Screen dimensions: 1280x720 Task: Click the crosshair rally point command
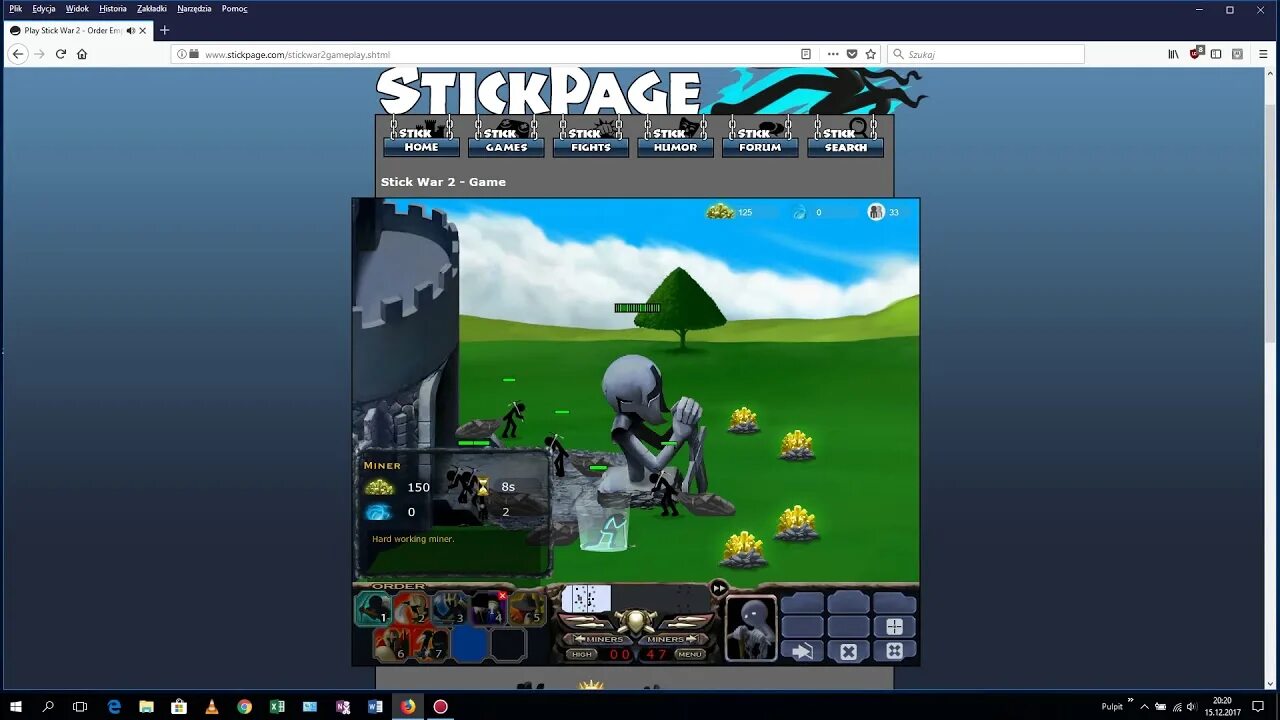[x=894, y=627]
